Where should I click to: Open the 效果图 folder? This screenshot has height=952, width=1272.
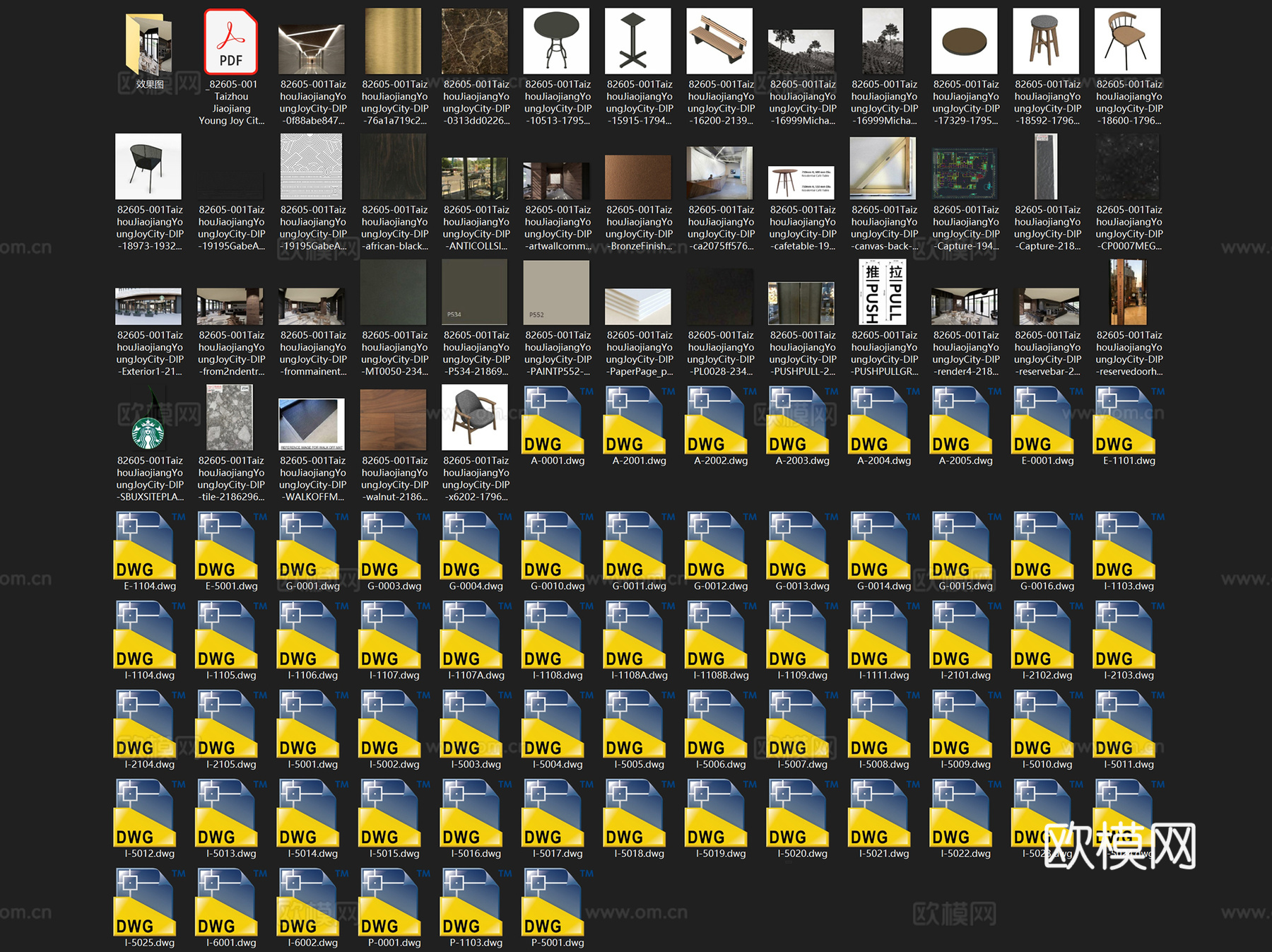click(x=149, y=45)
